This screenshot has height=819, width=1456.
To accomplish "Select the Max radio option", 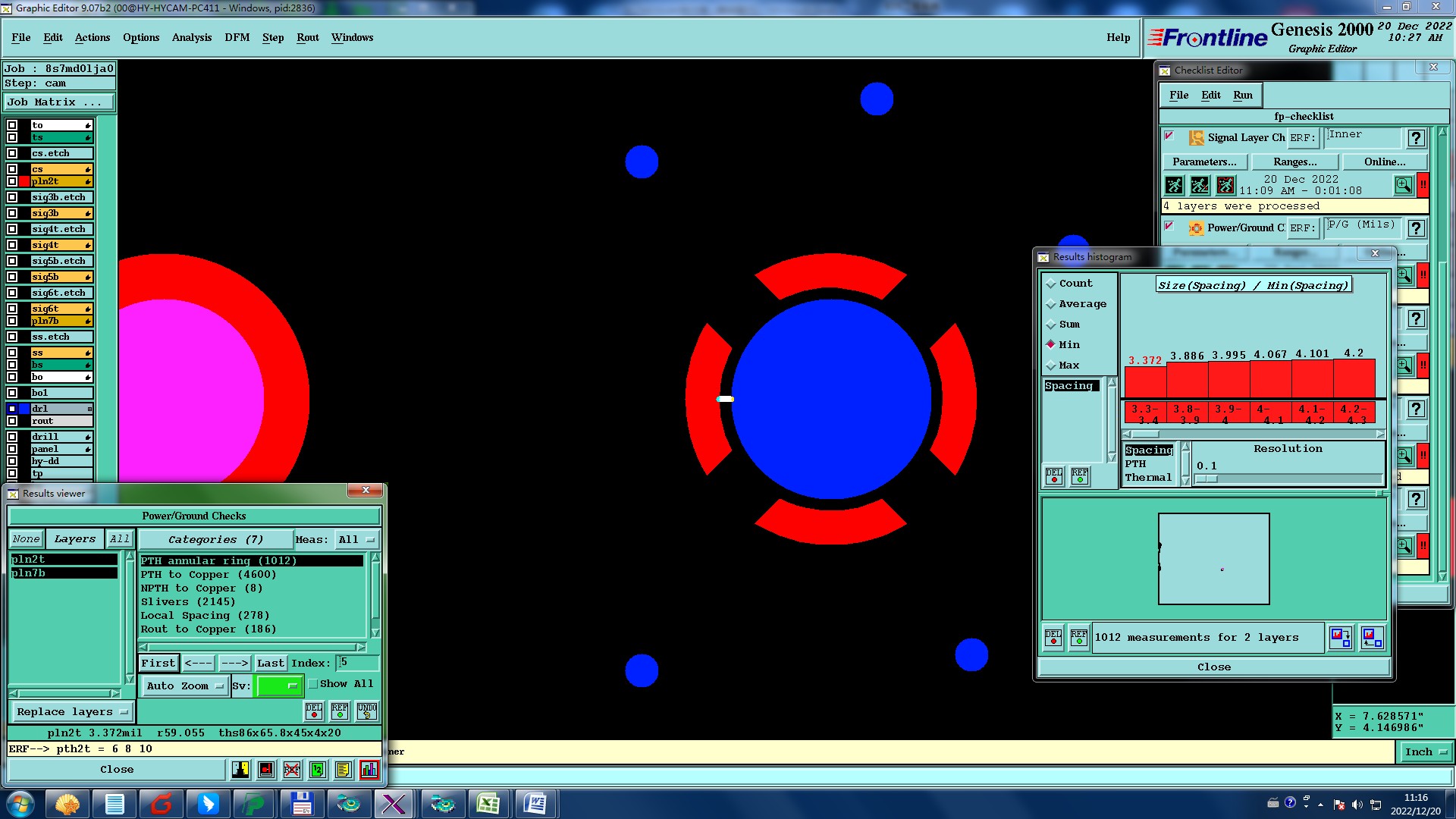I will (1051, 366).
